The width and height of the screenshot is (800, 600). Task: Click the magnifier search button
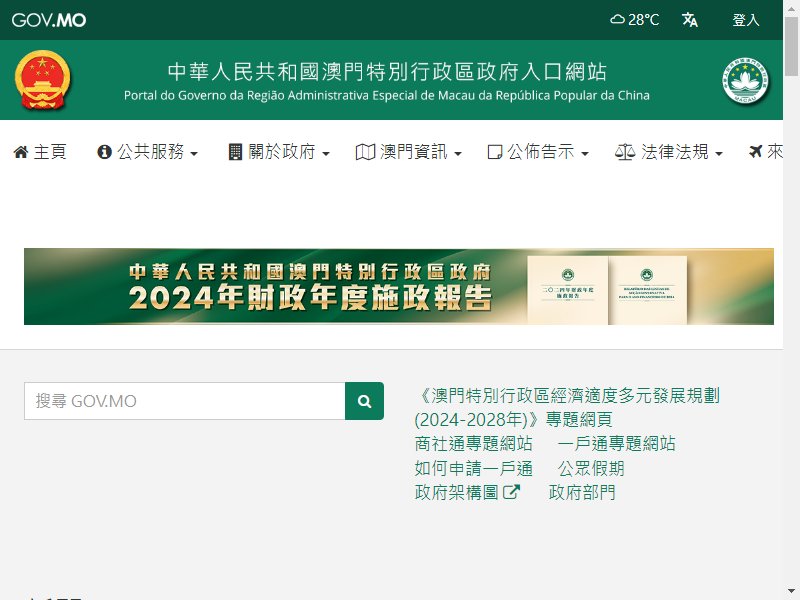point(364,401)
